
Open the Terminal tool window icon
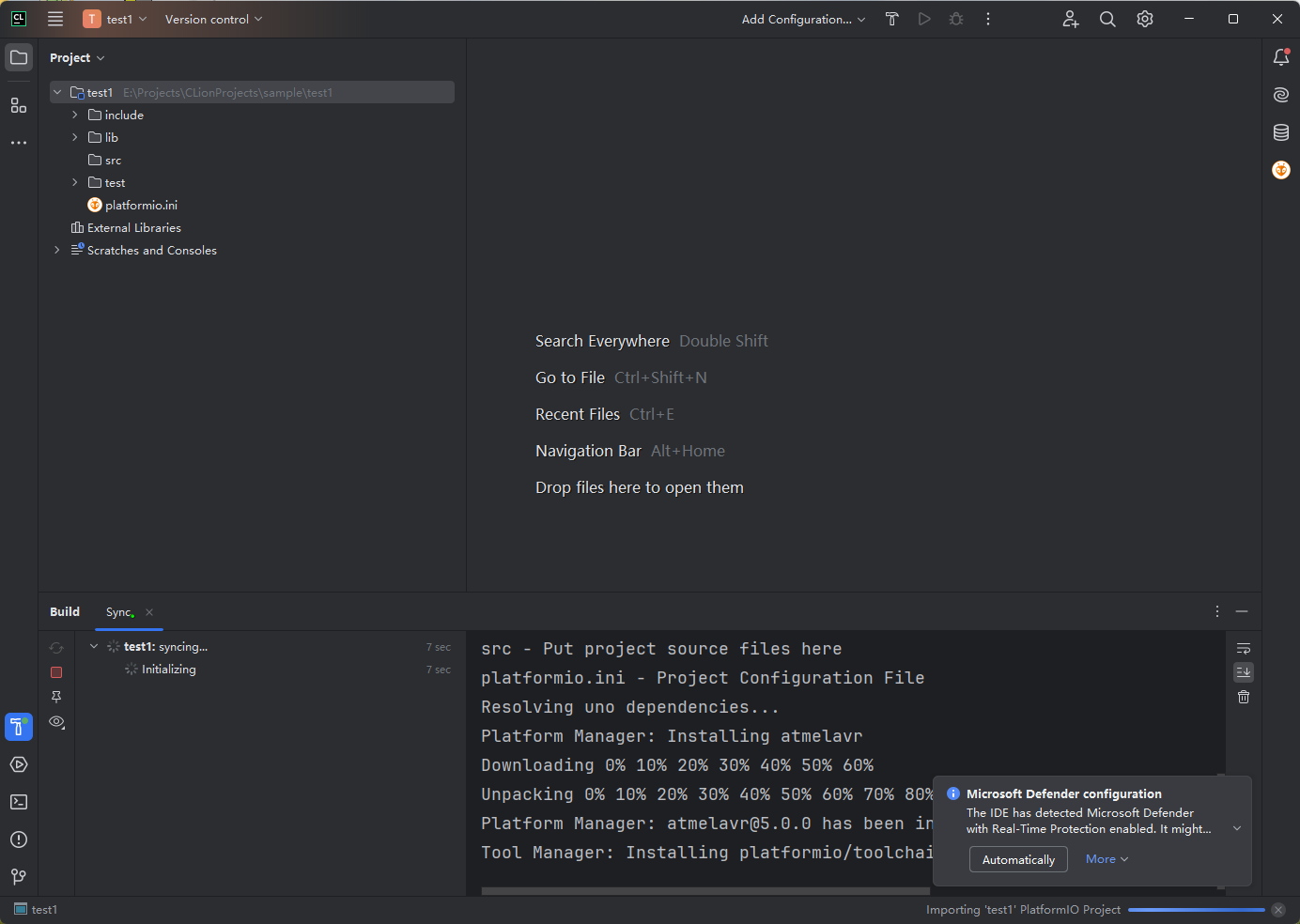click(19, 802)
